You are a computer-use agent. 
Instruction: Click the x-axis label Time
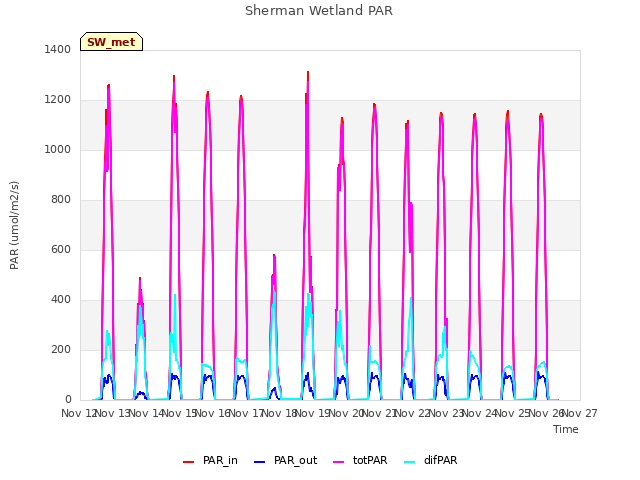(566, 429)
